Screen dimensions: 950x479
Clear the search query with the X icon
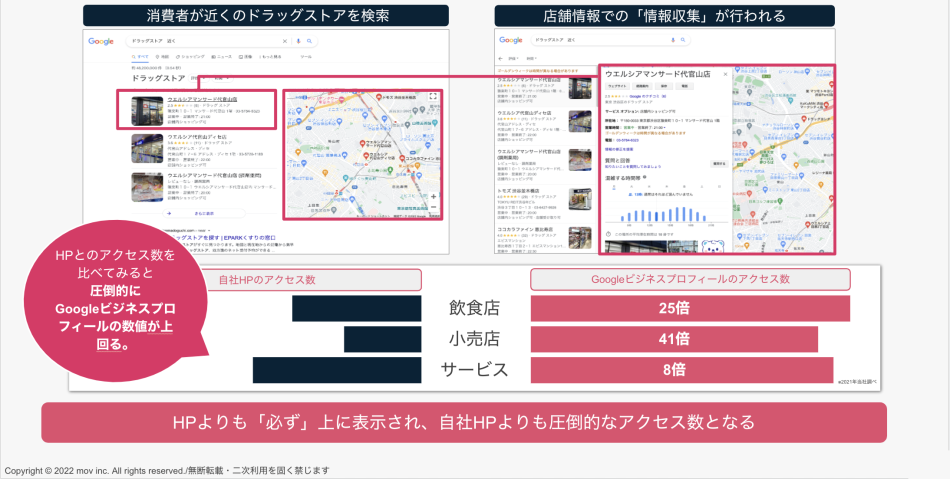tap(284, 41)
